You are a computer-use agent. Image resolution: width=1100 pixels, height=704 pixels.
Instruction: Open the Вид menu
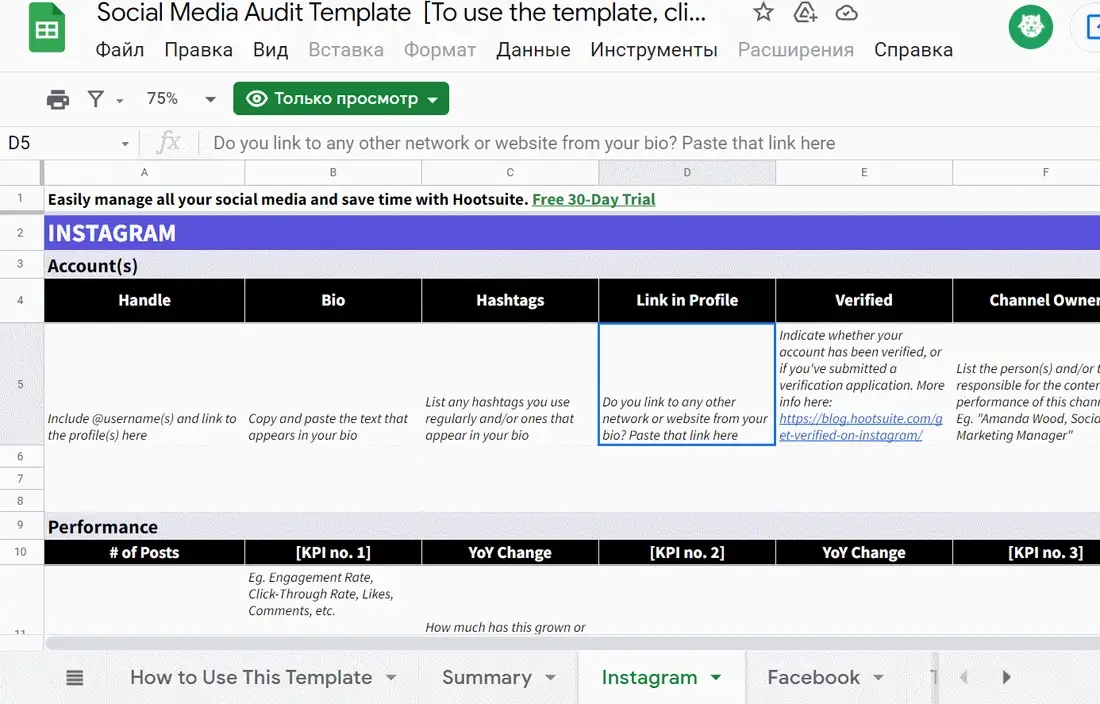271,50
